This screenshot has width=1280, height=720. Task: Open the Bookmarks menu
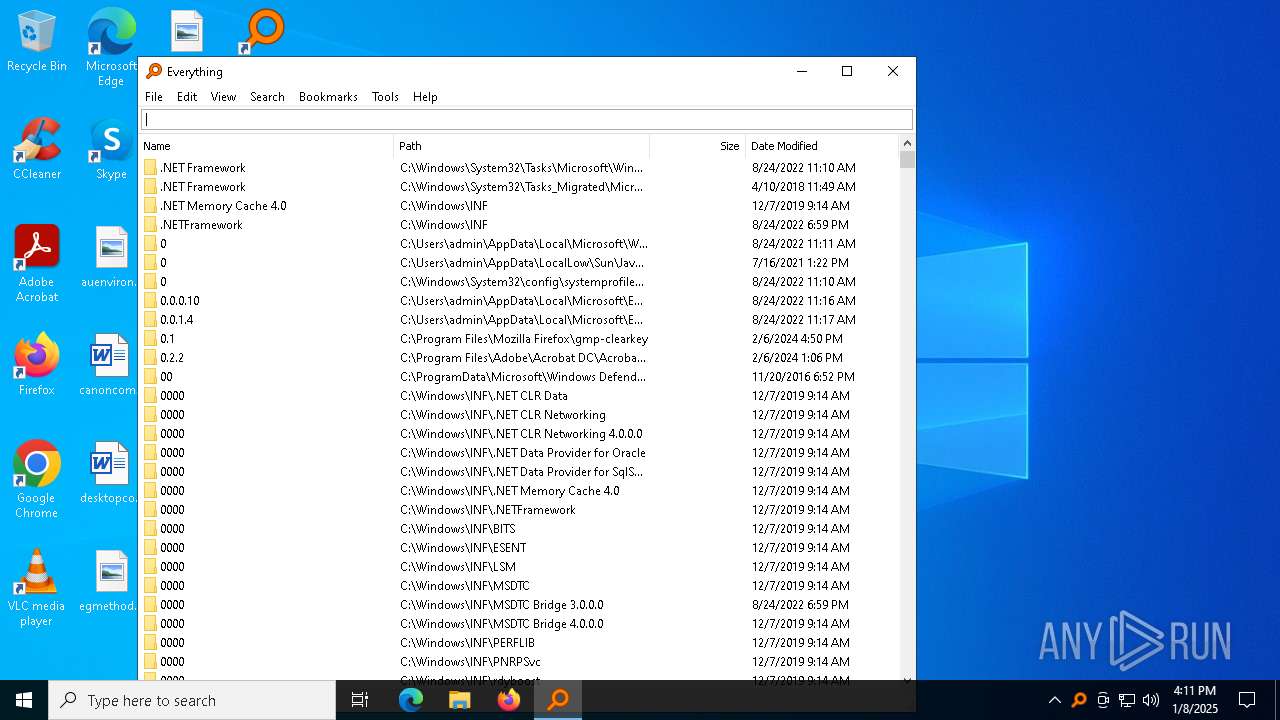tap(328, 97)
